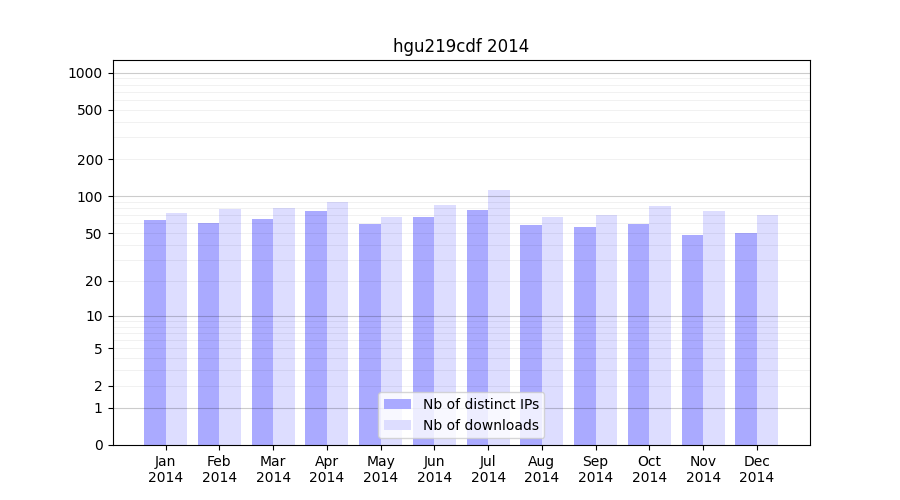Pick the Sep 2014 distinct IPs bar
The height and width of the screenshot is (500, 900).
pyautogui.click(x=585, y=336)
